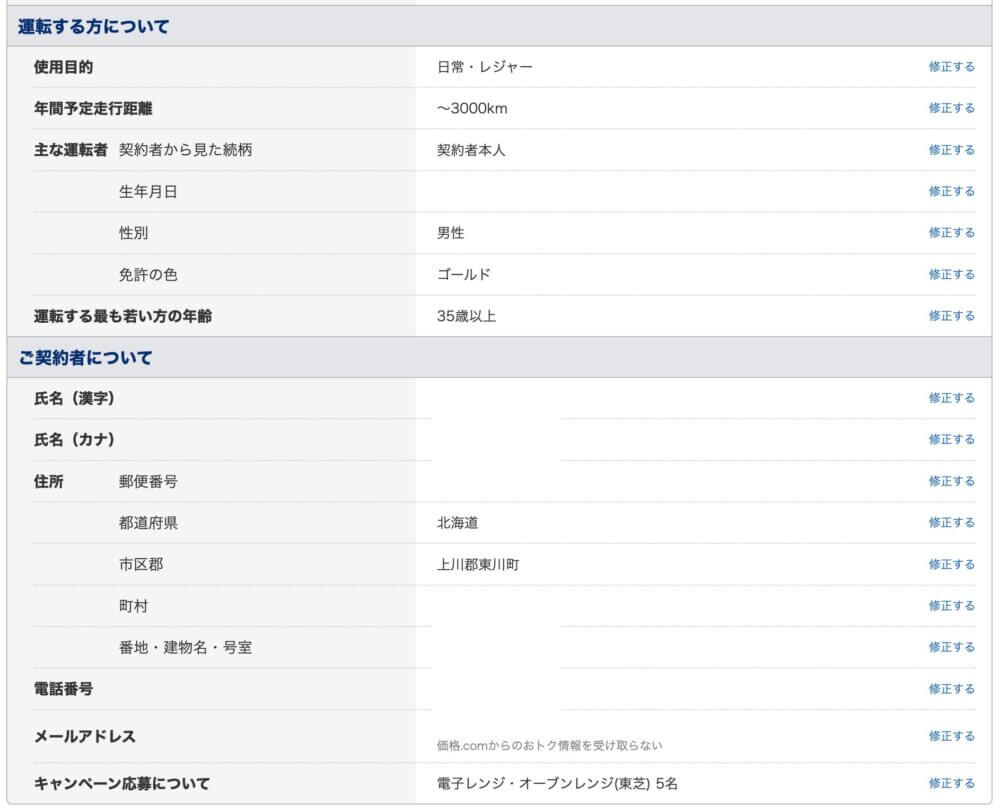This screenshot has height=812, width=1000.
Task: Click the 価格.comからのおトク情報を受け取らない text
Action: (549, 745)
